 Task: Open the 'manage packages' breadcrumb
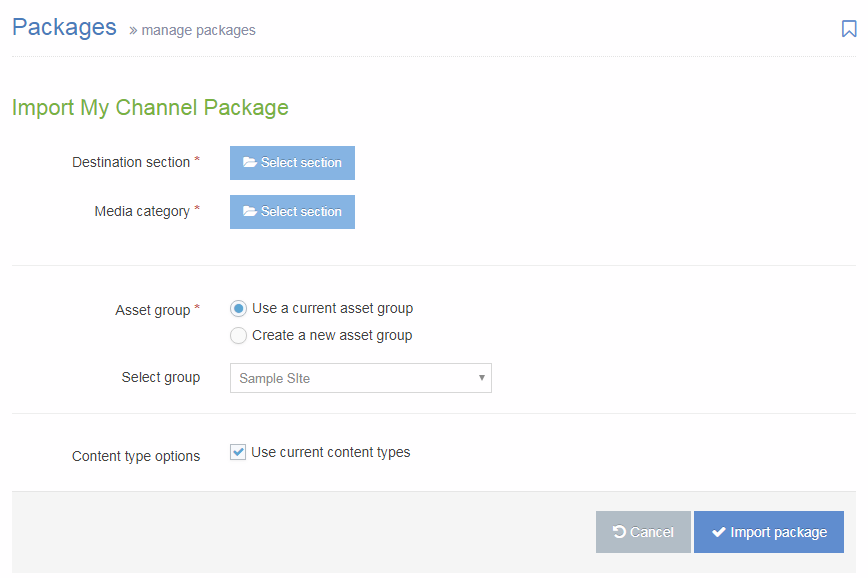[198, 30]
